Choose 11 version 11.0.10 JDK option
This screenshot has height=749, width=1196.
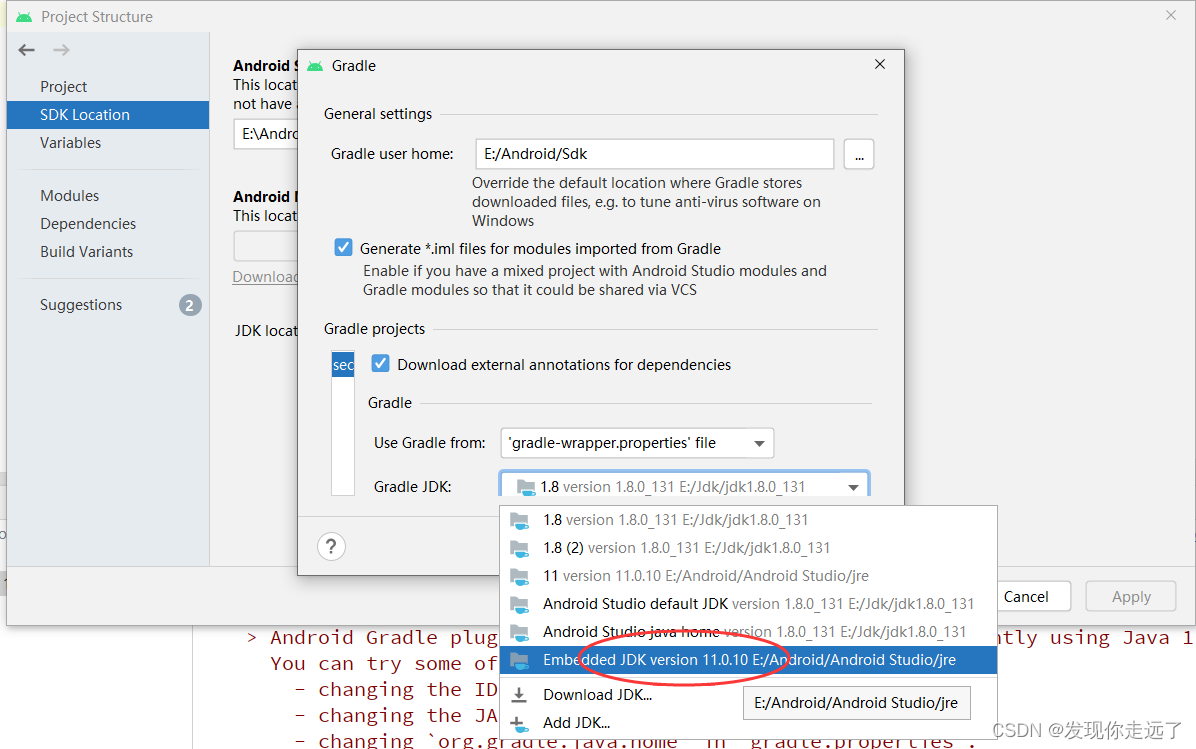[748, 576]
